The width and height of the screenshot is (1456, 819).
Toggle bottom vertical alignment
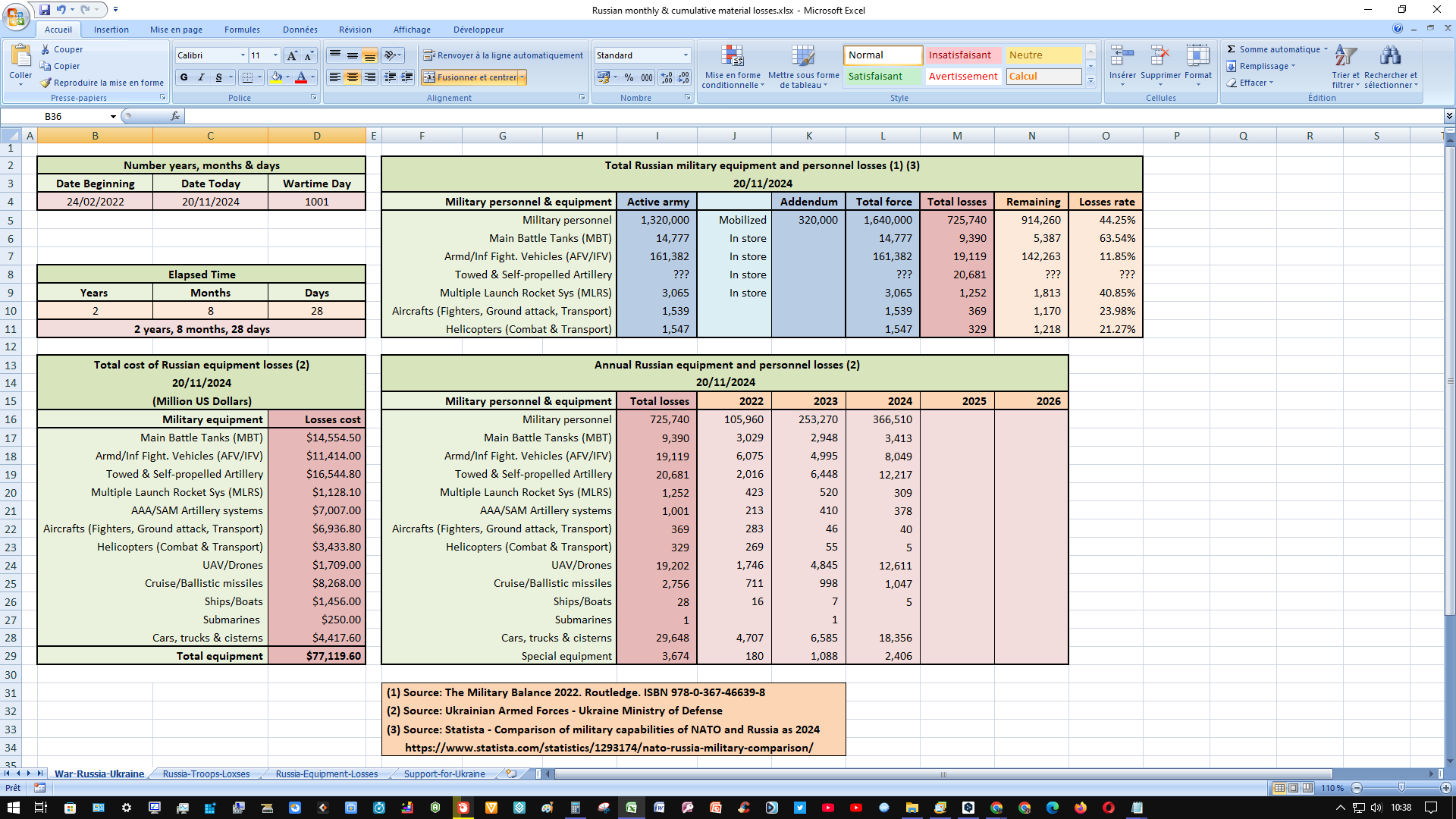click(369, 55)
